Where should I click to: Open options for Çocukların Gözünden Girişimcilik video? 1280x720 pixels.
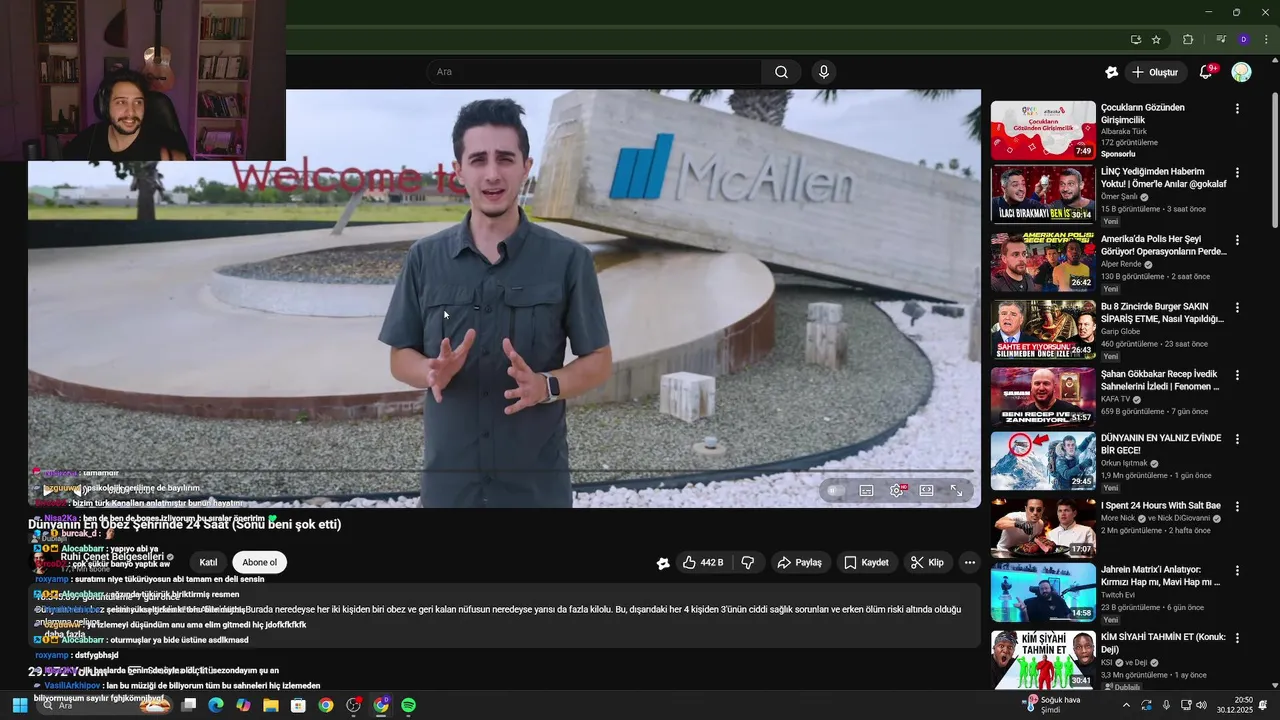[x=1237, y=108]
